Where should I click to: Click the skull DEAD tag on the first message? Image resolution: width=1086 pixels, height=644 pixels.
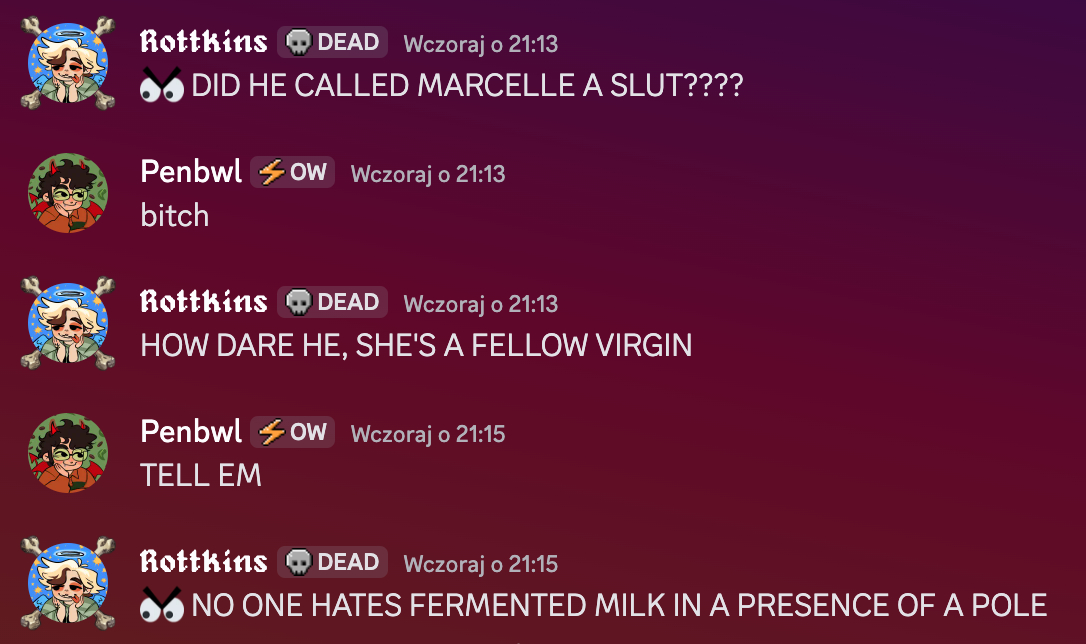[332, 42]
